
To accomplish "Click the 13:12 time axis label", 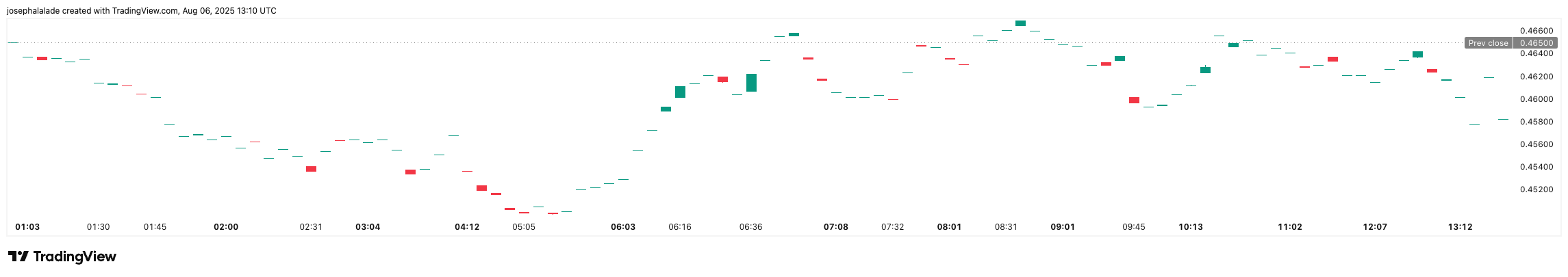I will tap(1460, 227).
